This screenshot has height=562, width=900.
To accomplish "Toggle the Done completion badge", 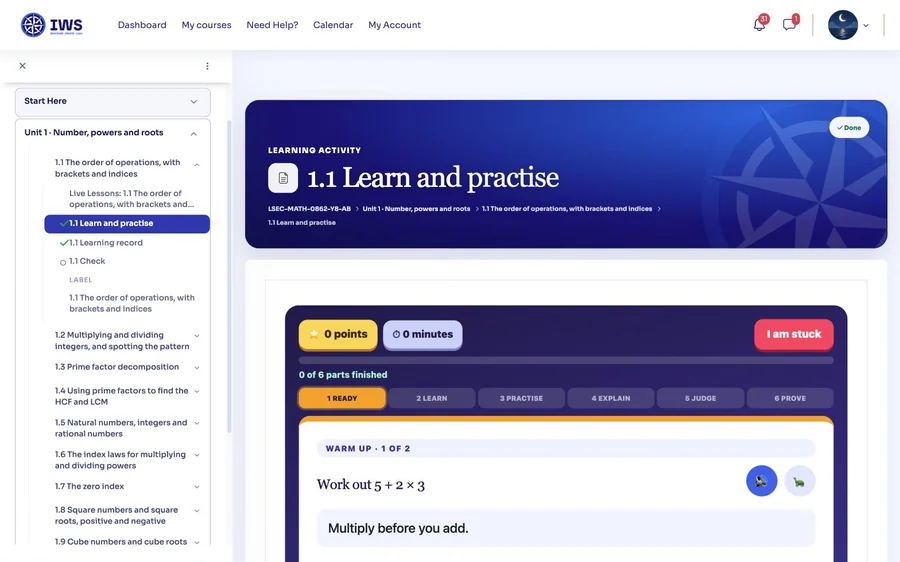I will point(849,127).
